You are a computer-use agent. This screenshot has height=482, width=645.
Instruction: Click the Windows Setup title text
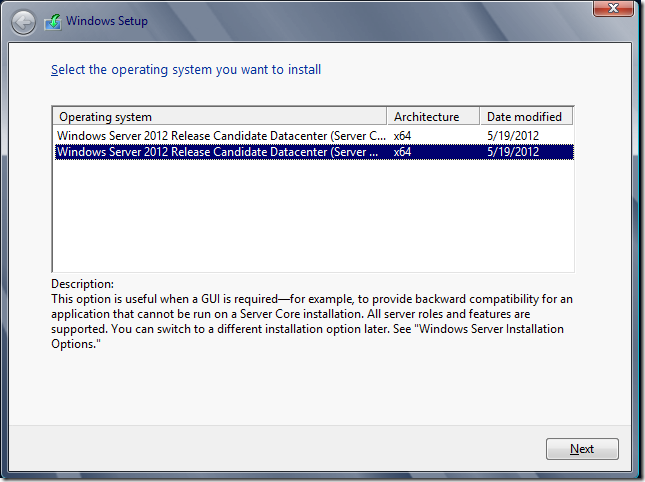(x=108, y=20)
